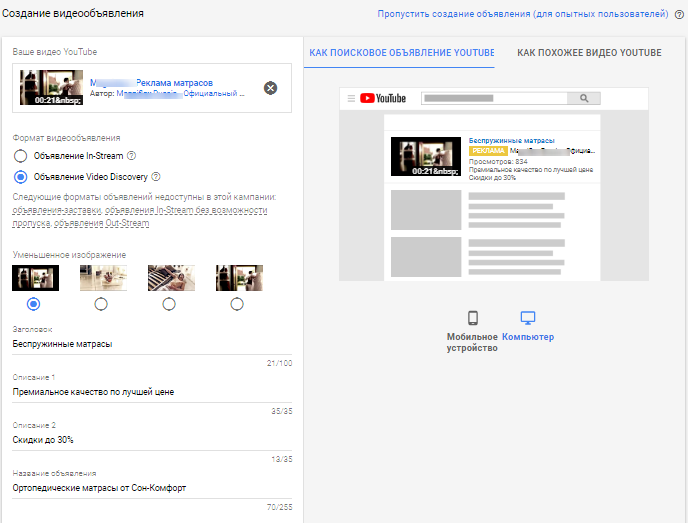Click help icon next to Объявление In-Stream
Viewport: 688px width, 523px height.
[x=132, y=155]
